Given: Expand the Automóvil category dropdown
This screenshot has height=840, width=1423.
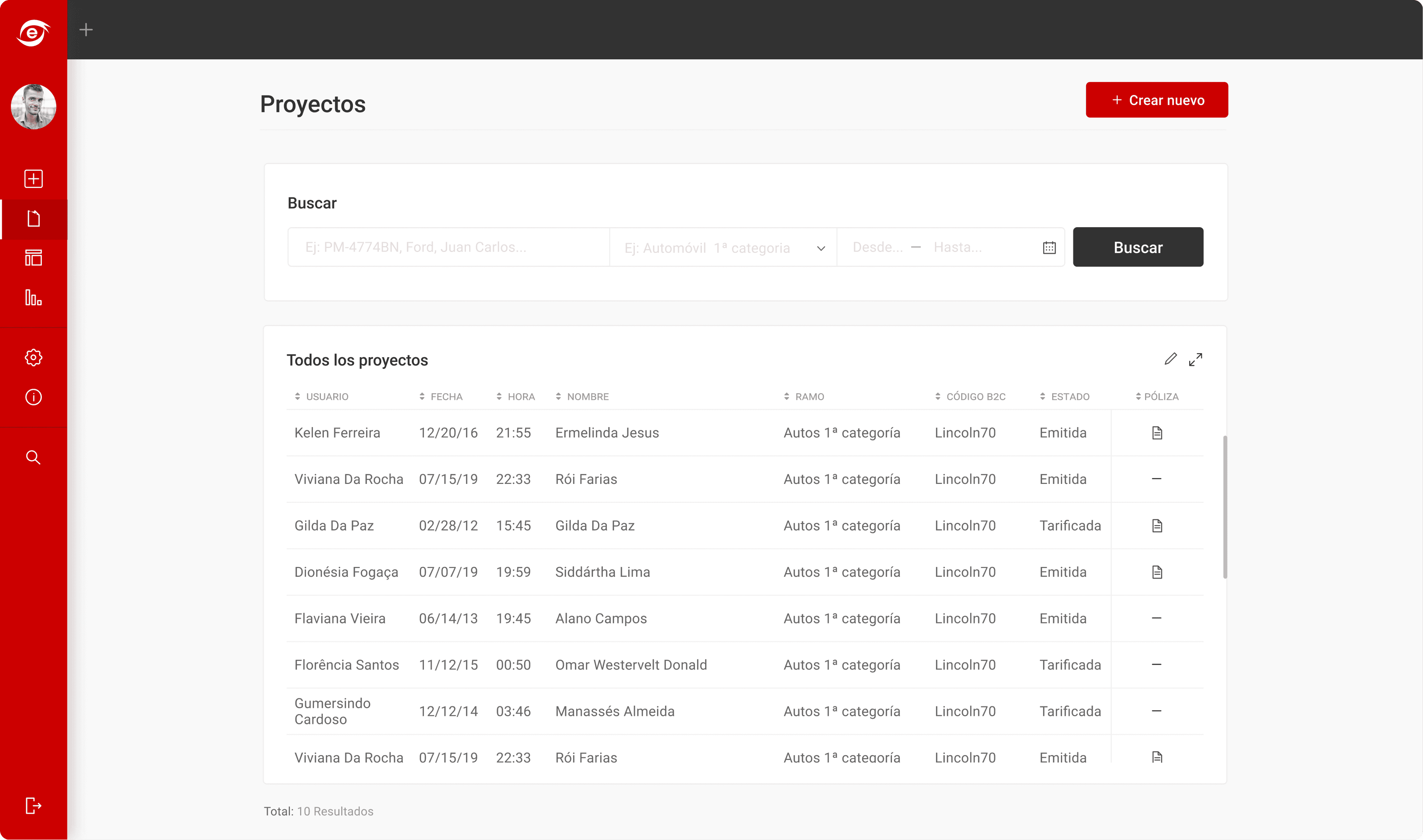Looking at the screenshot, I should tap(723, 248).
